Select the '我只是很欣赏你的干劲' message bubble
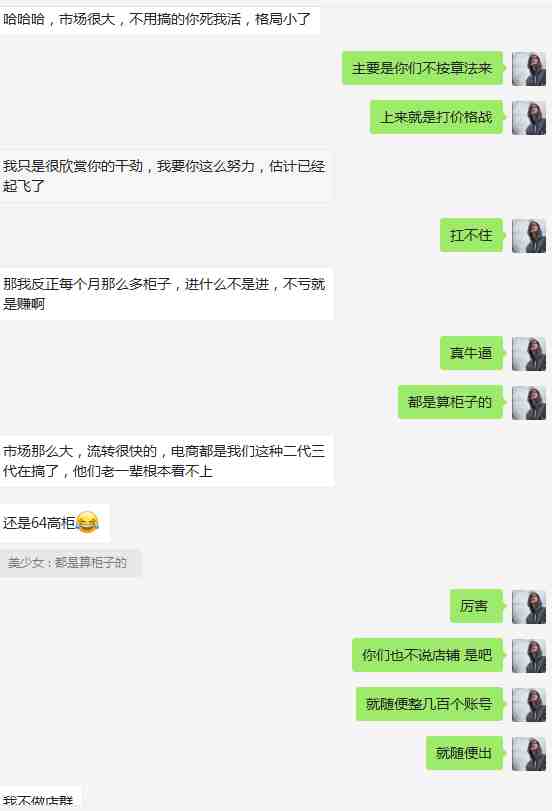The width and height of the screenshot is (552, 811). 166,176
